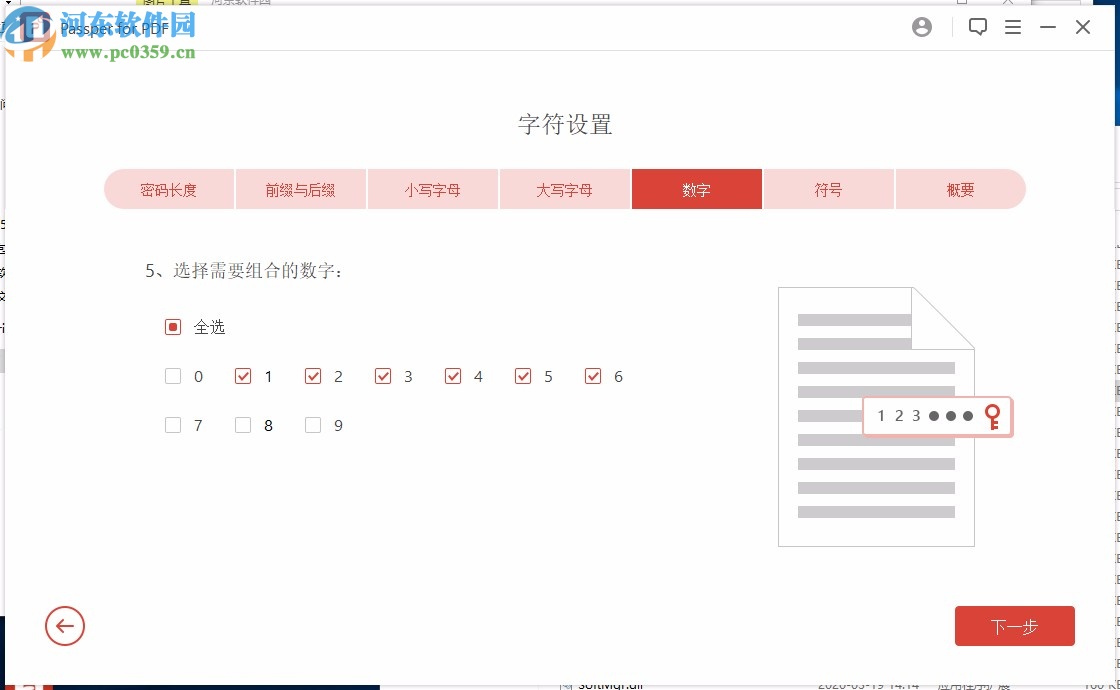Select the 数字 tab
Screen dimensions: 1120x690
697,189
